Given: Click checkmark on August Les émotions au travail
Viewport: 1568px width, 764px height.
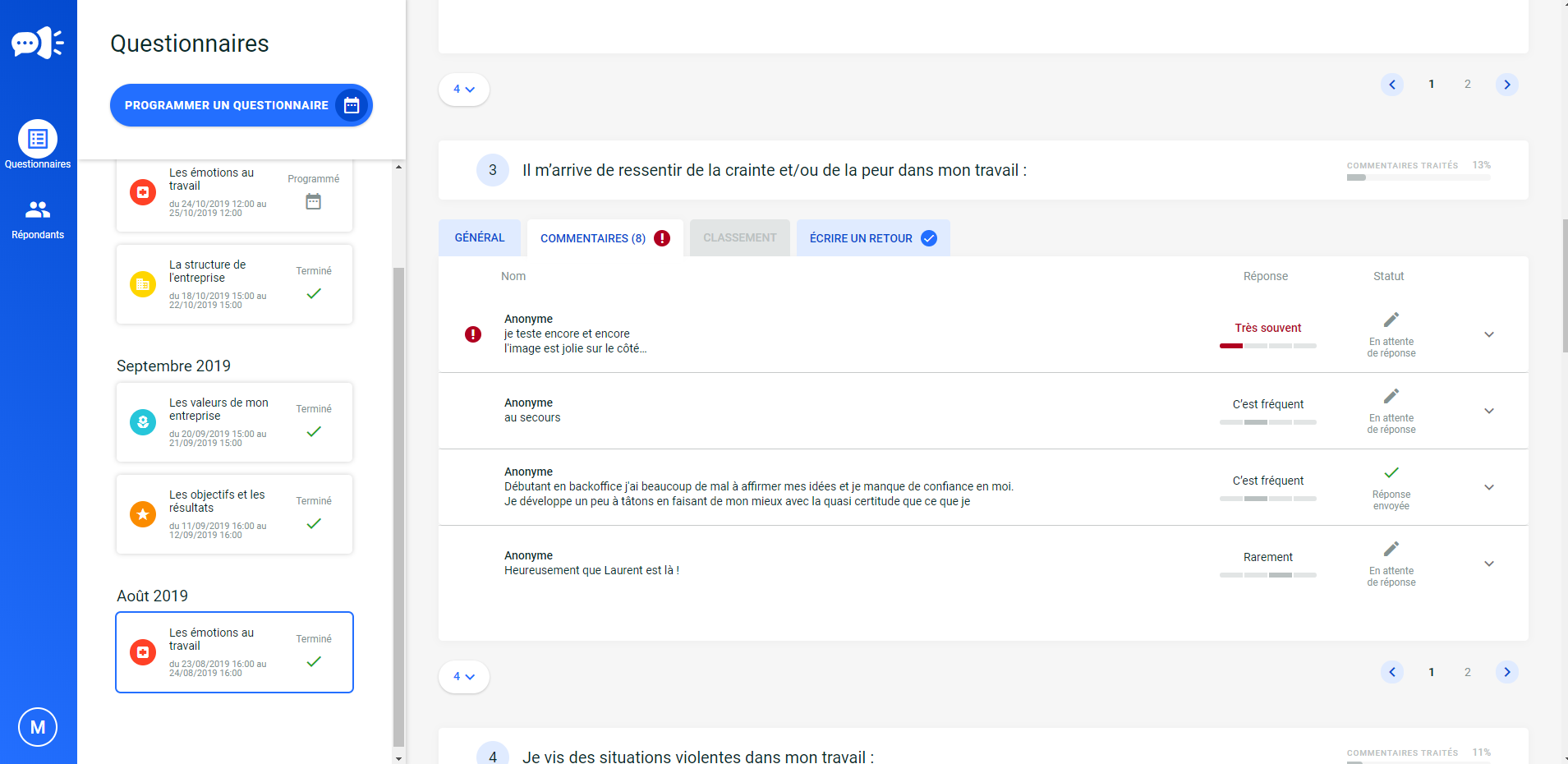Looking at the screenshot, I should pyautogui.click(x=314, y=661).
